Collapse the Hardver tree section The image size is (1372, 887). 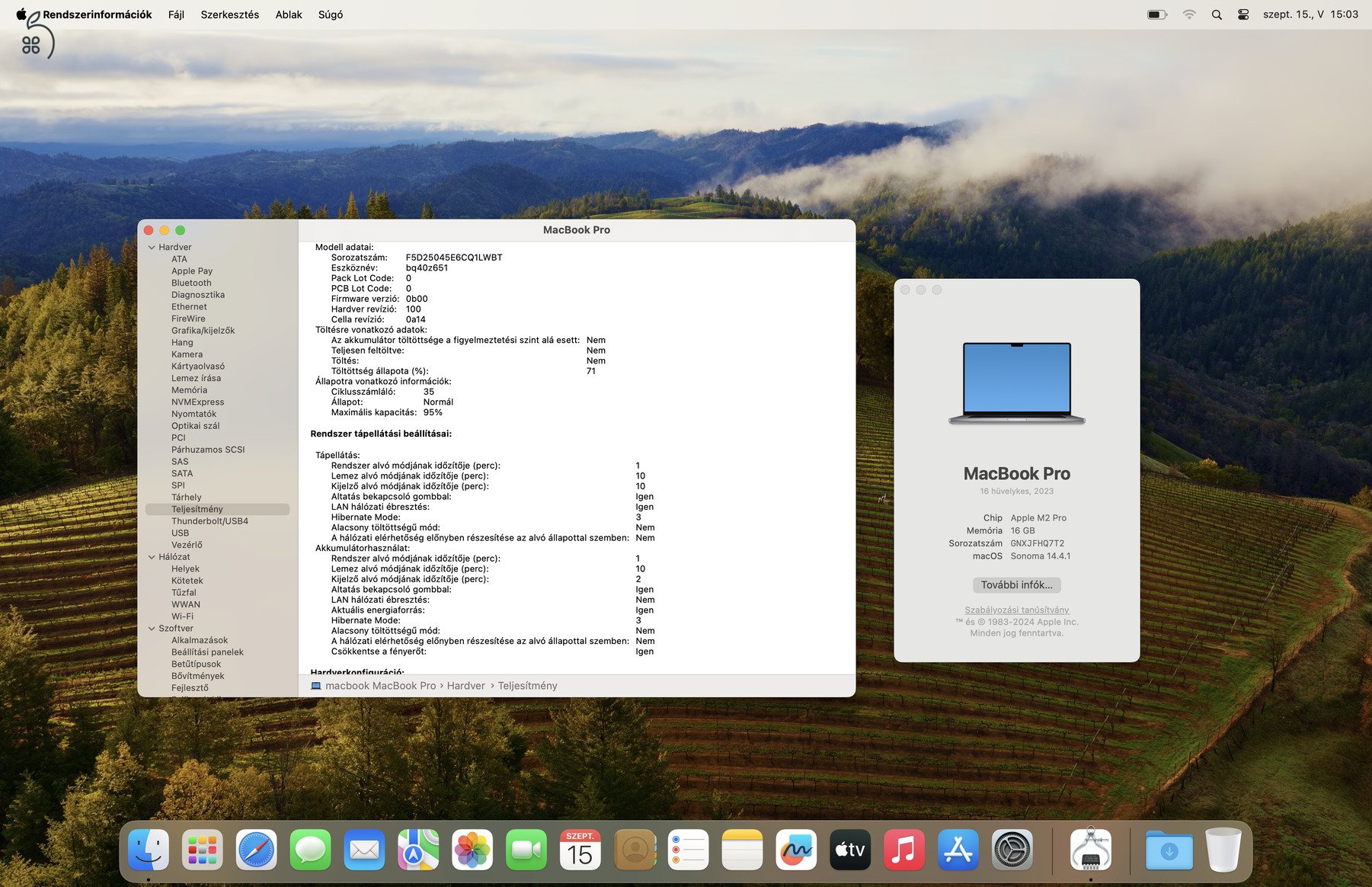click(x=152, y=248)
